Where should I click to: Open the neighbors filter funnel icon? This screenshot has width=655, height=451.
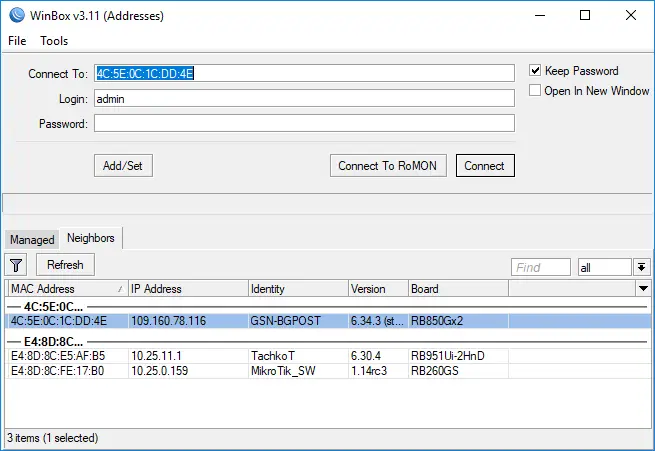pos(16,265)
